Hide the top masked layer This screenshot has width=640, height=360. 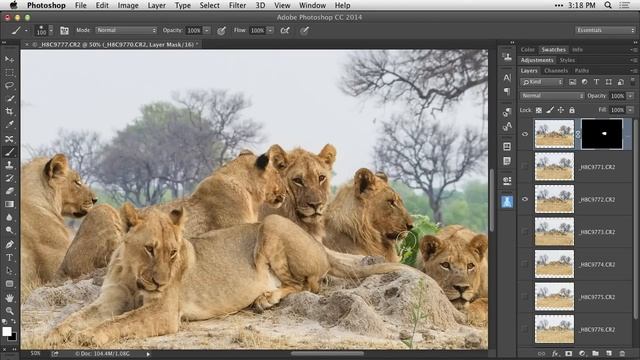[525, 134]
